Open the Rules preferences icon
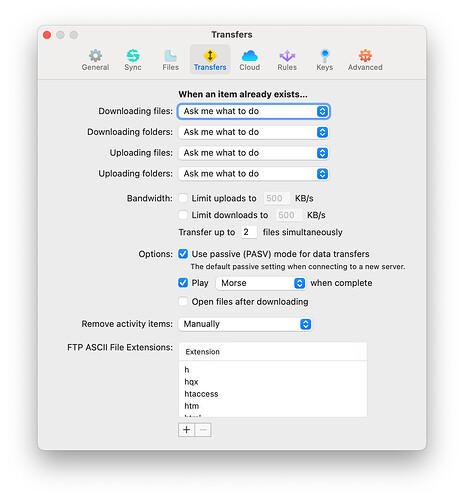The width and height of the screenshot is (464, 500). pyautogui.click(x=287, y=56)
